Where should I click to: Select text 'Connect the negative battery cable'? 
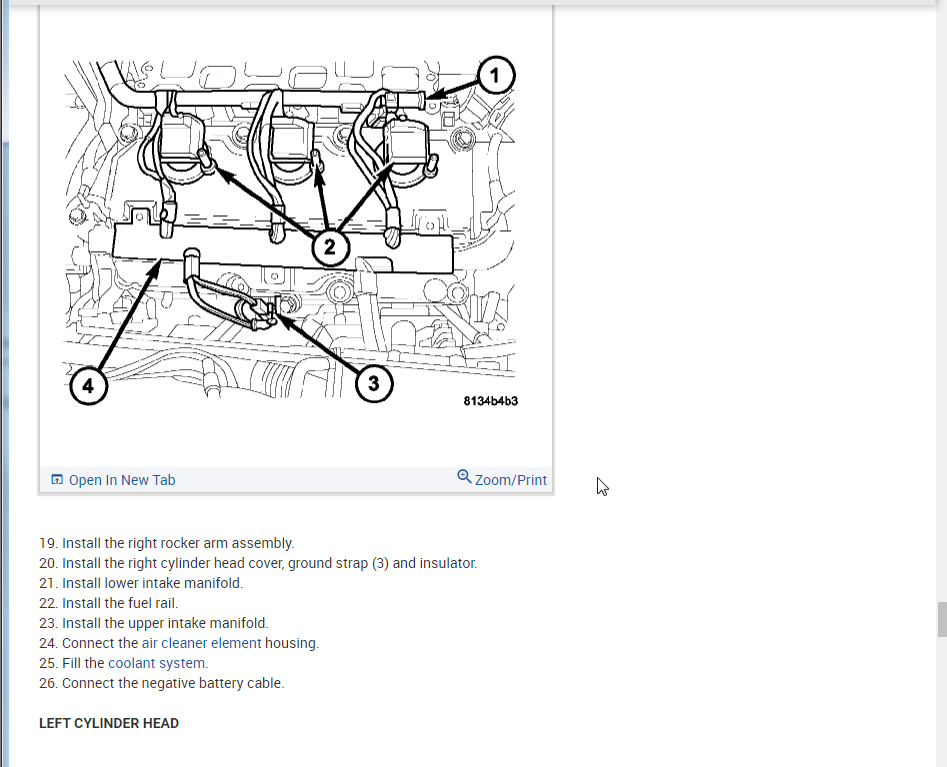pos(173,683)
